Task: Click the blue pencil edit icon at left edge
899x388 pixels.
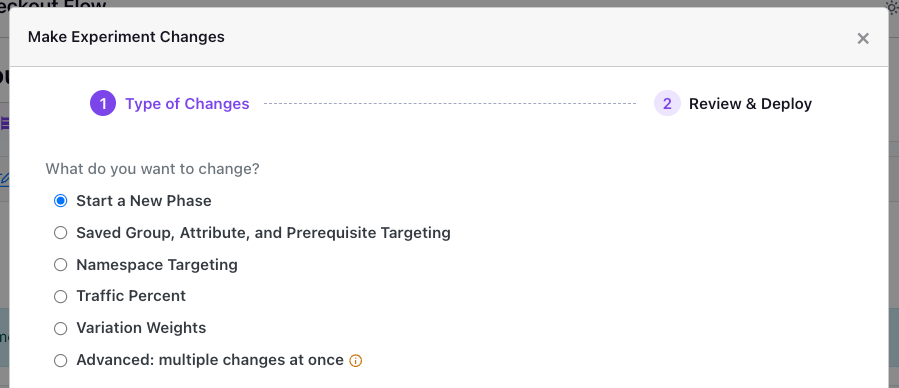Action: point(5,179)
